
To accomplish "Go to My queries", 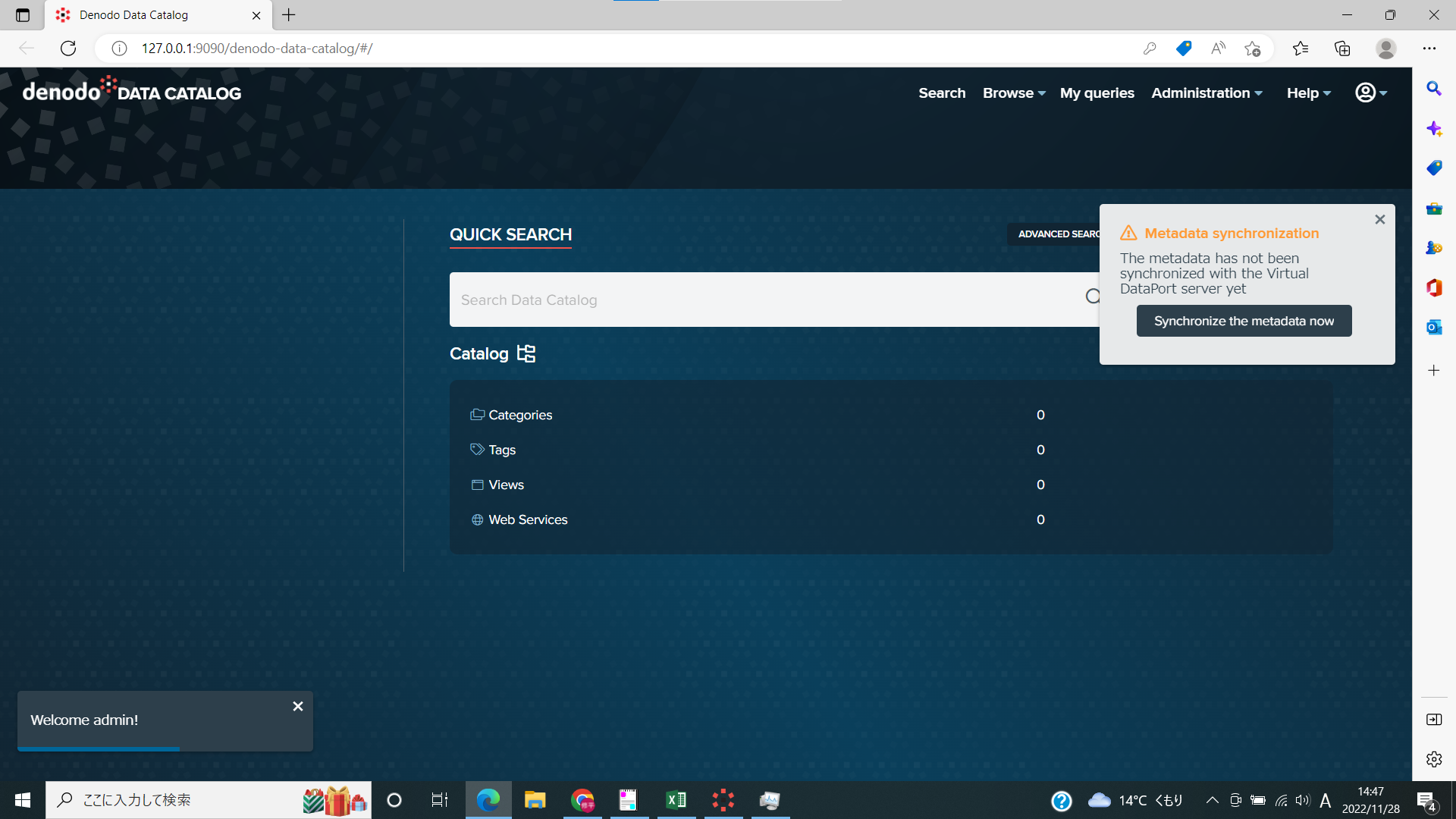I will 1097,93.
